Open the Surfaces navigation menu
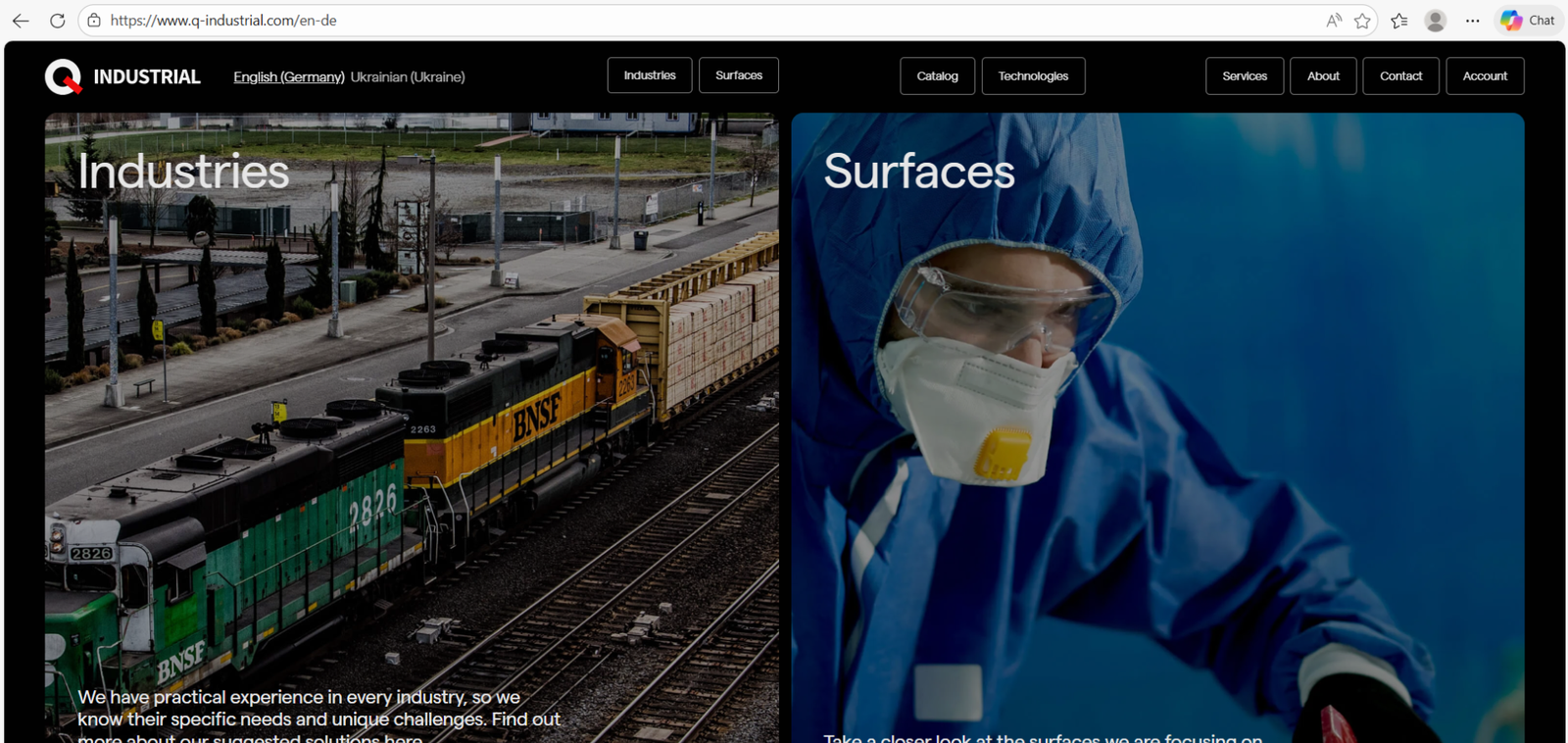The height and width of the screenshot is (743, 1568). point(738,75)
